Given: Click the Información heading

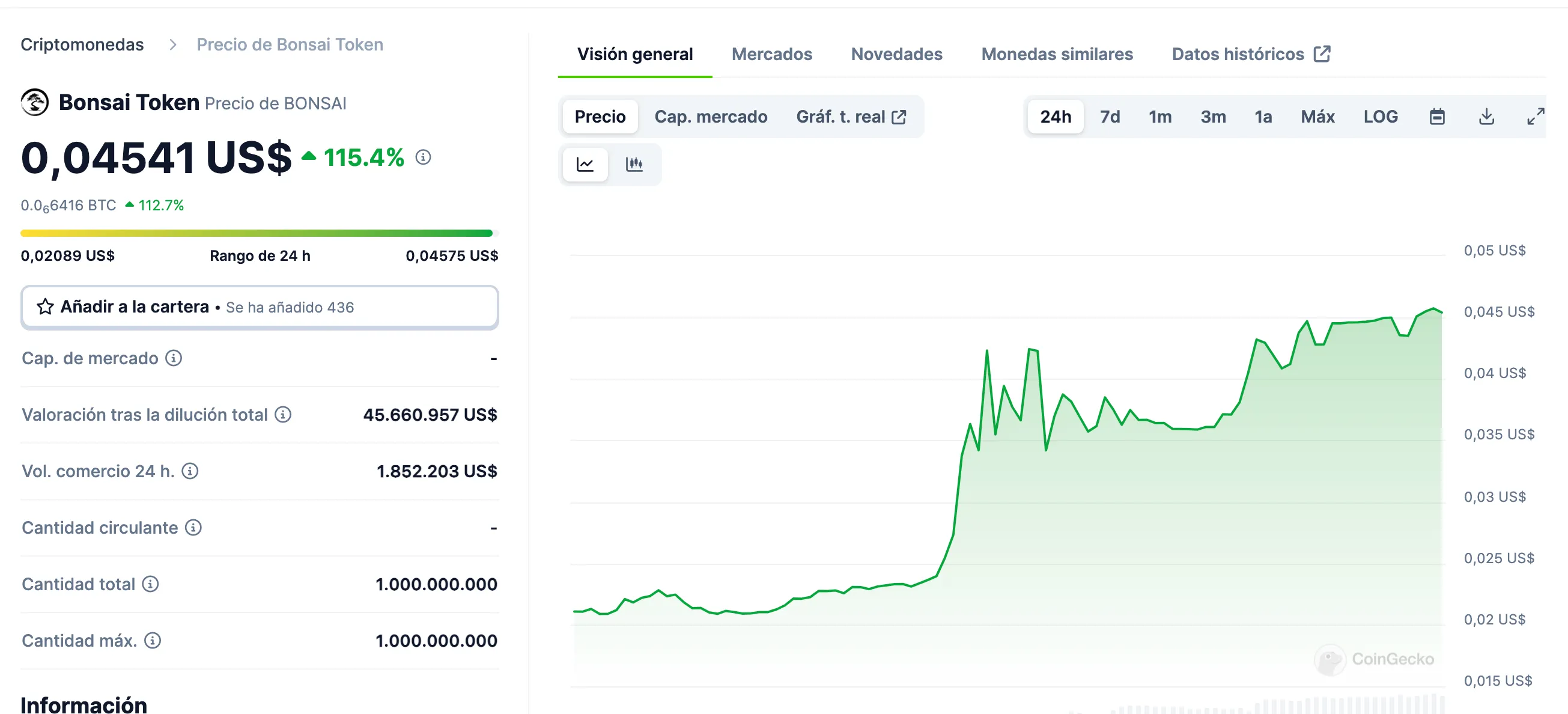Looking at the screenshot, I should click(84, 704).
